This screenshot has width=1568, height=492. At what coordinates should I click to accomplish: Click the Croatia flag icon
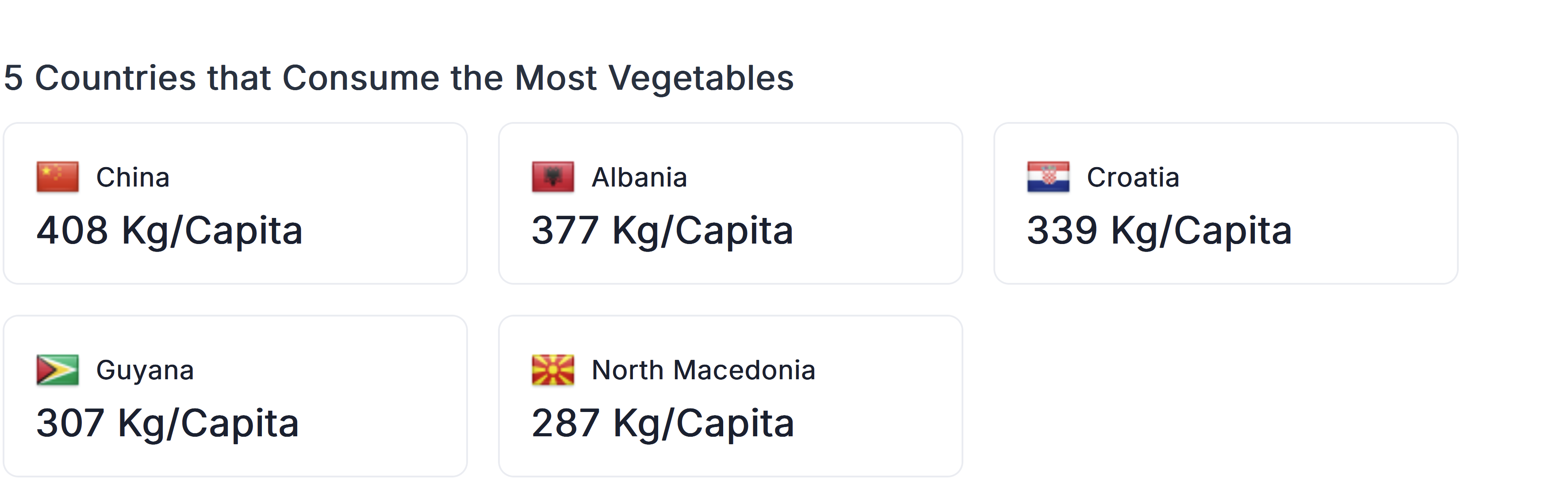pyautogui.click(x=1048, y=177)
